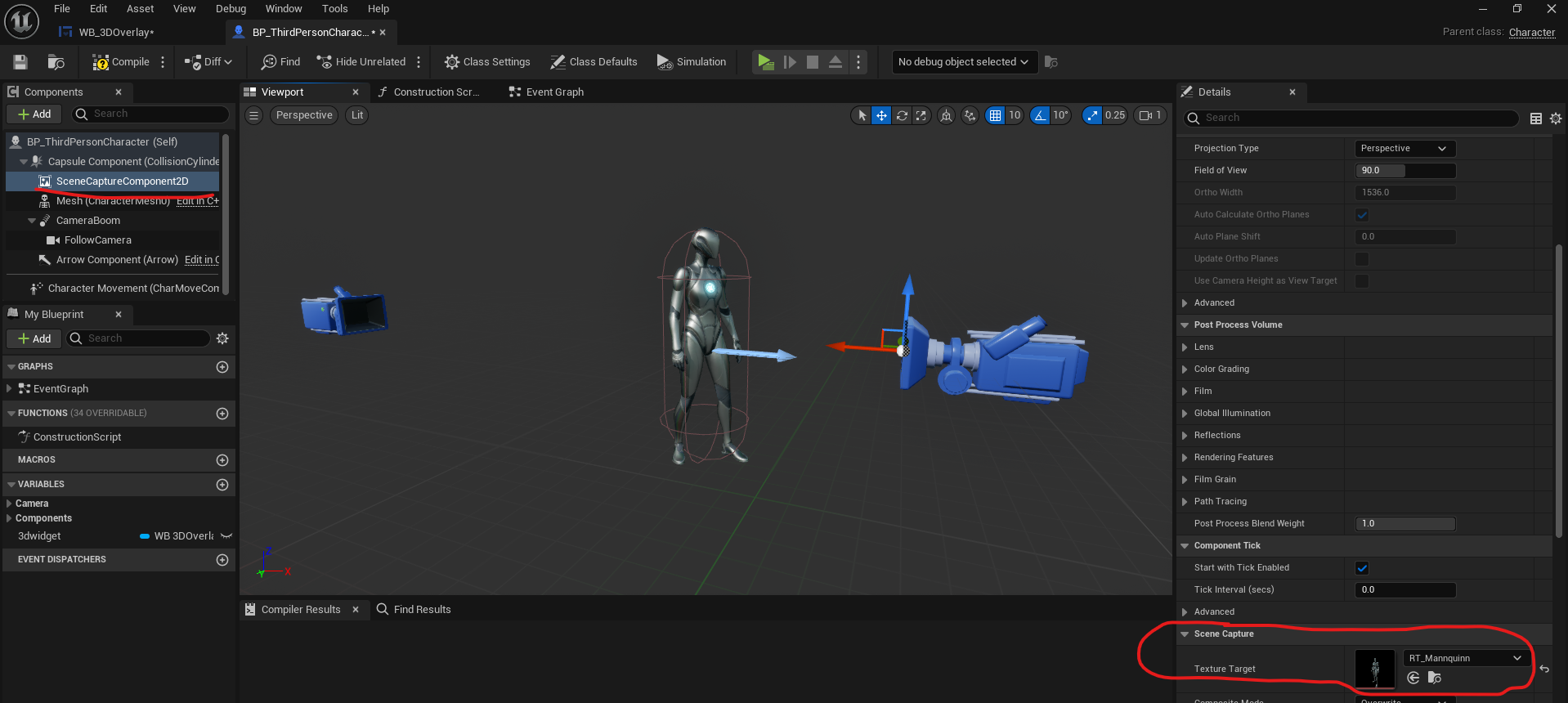Select the scale tool
The image size is (1568, 703).
coord(921,115)
